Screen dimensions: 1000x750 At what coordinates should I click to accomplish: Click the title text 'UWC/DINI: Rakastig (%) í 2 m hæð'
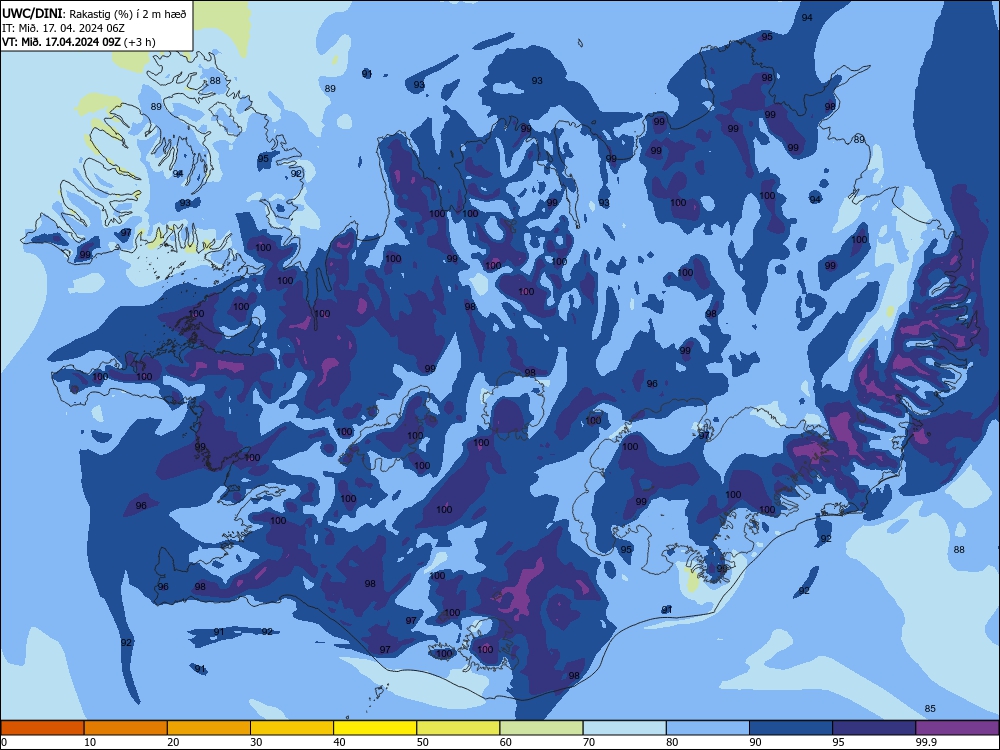point(94,13)
